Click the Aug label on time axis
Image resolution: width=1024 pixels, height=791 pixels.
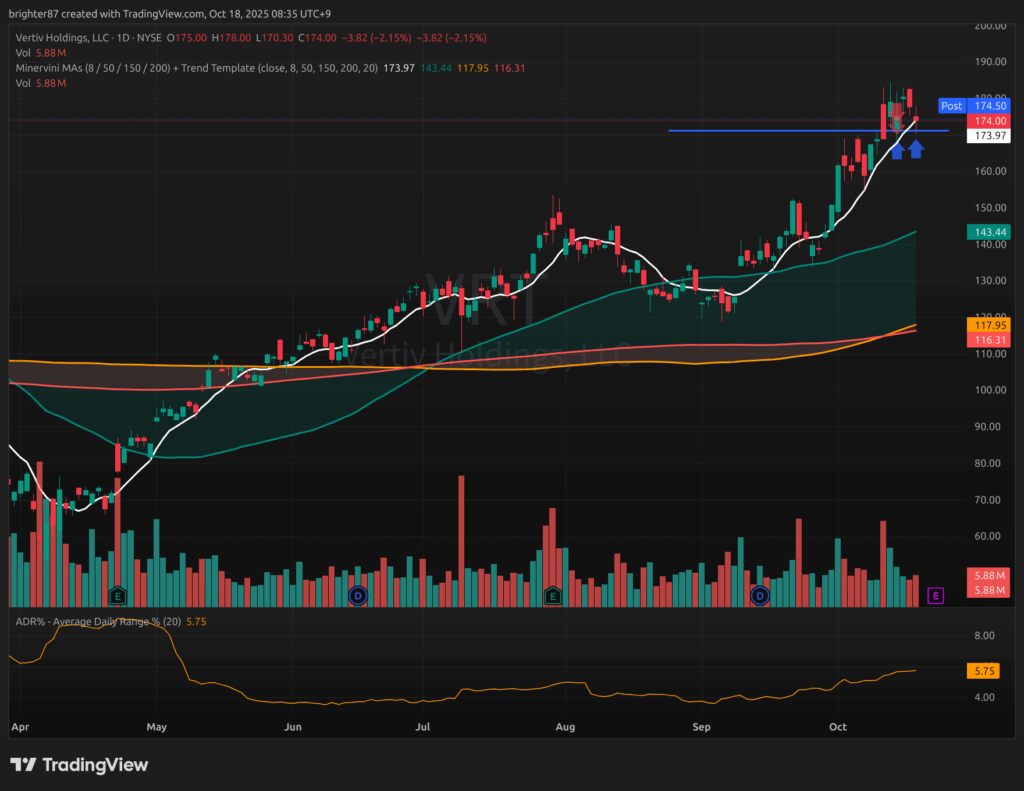click(565, 727)
